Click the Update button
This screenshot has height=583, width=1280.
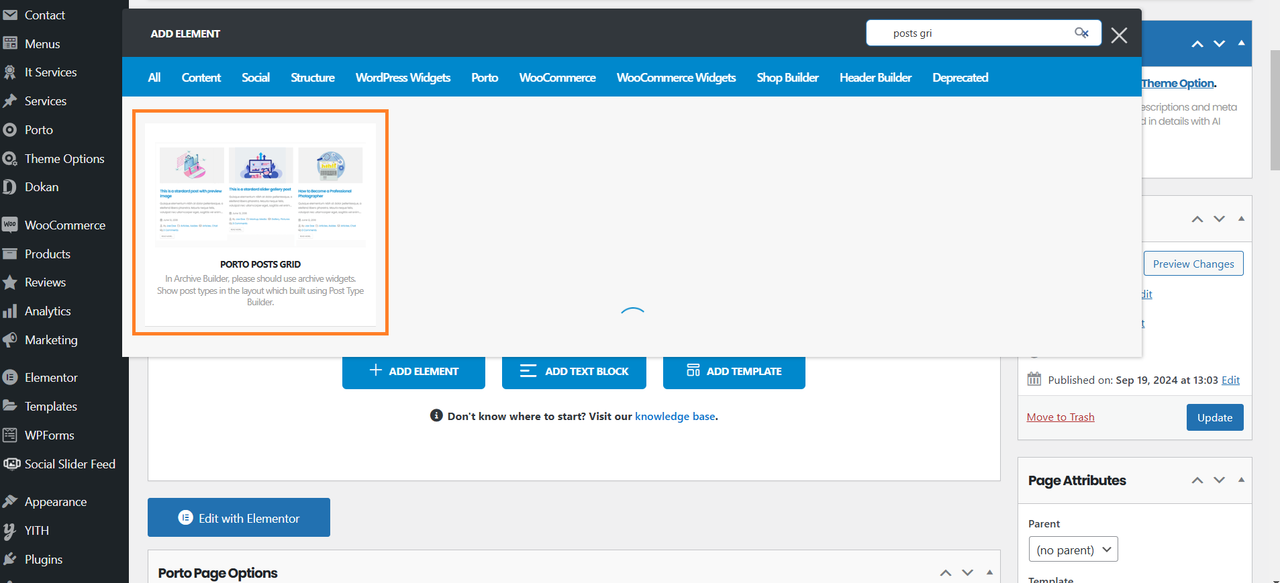[x=1215, y=417]
